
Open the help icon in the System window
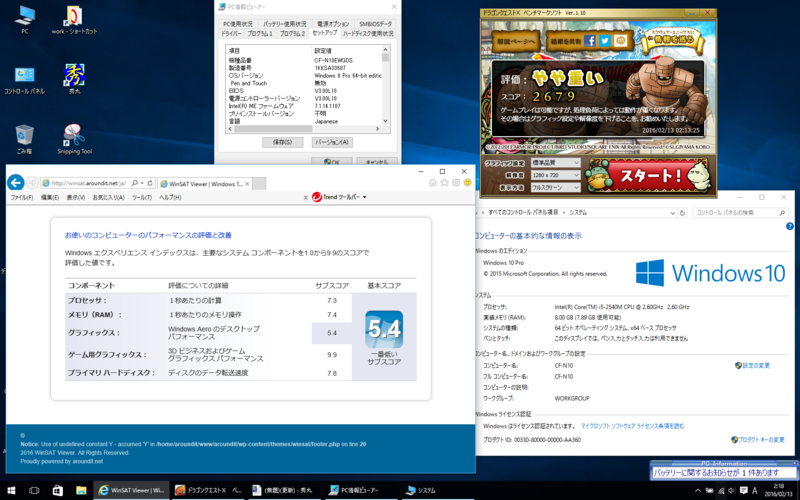(x=790, y=227)
